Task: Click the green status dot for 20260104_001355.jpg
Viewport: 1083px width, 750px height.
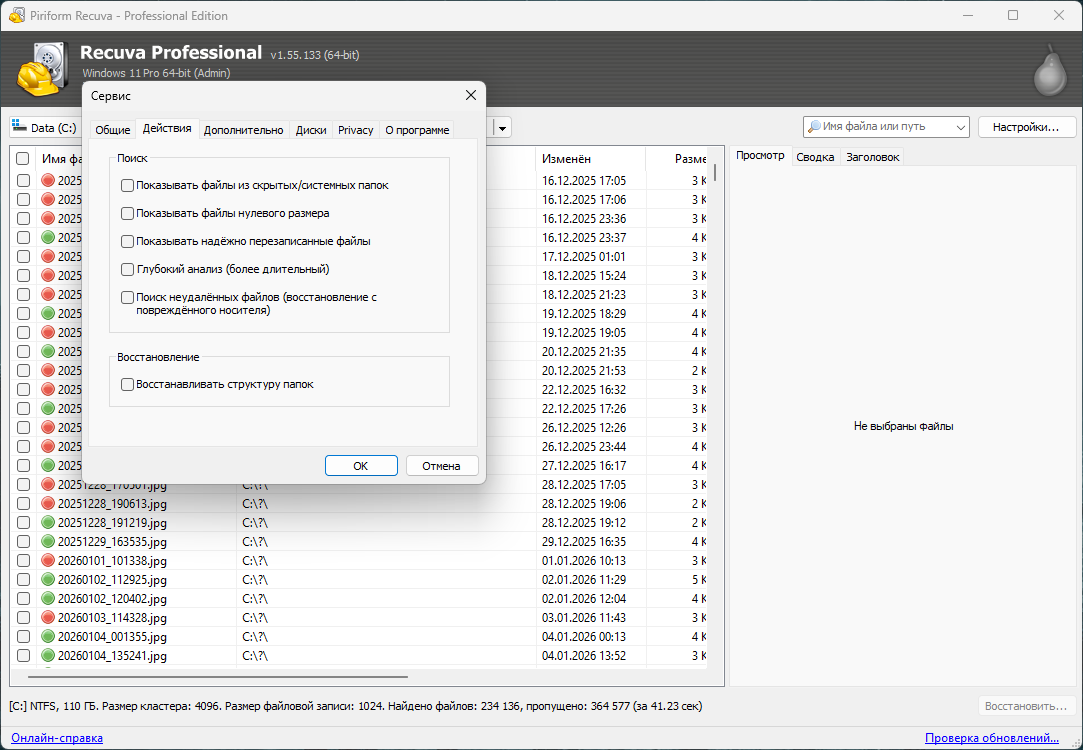Action: click(x=48, y=637)
